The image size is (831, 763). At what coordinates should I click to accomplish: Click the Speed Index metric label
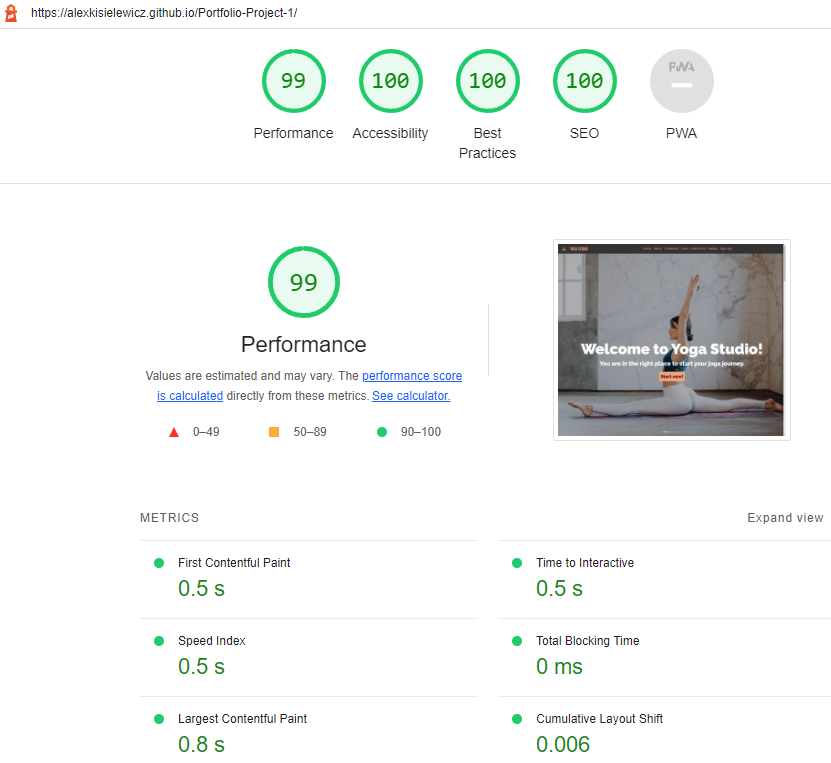[x=212, y=641]
